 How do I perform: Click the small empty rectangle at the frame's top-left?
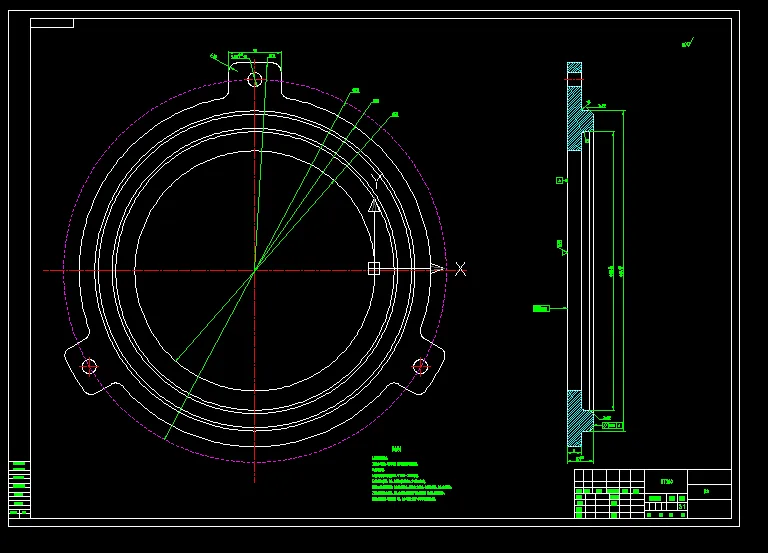point(52,23)
